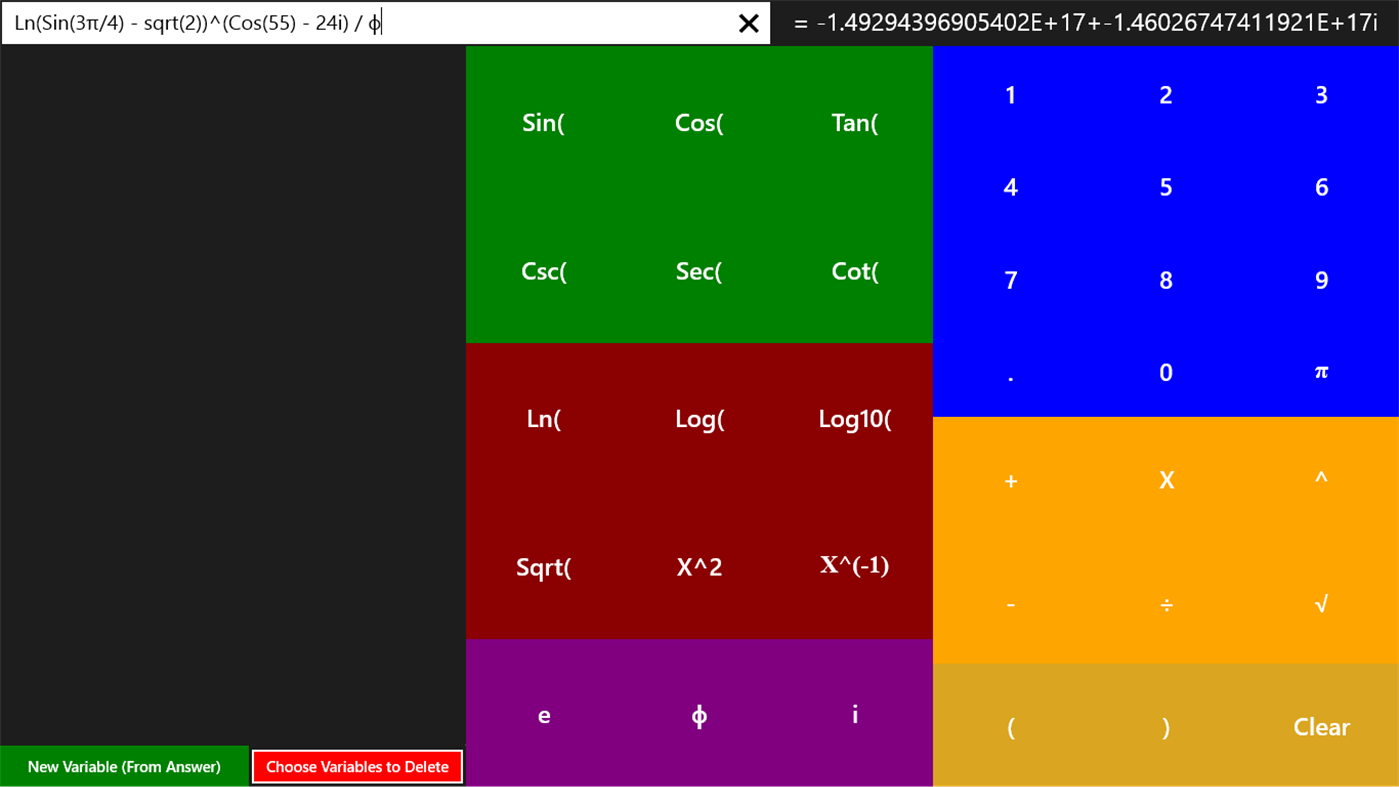Insert the Cot( function

click(854, 271)
